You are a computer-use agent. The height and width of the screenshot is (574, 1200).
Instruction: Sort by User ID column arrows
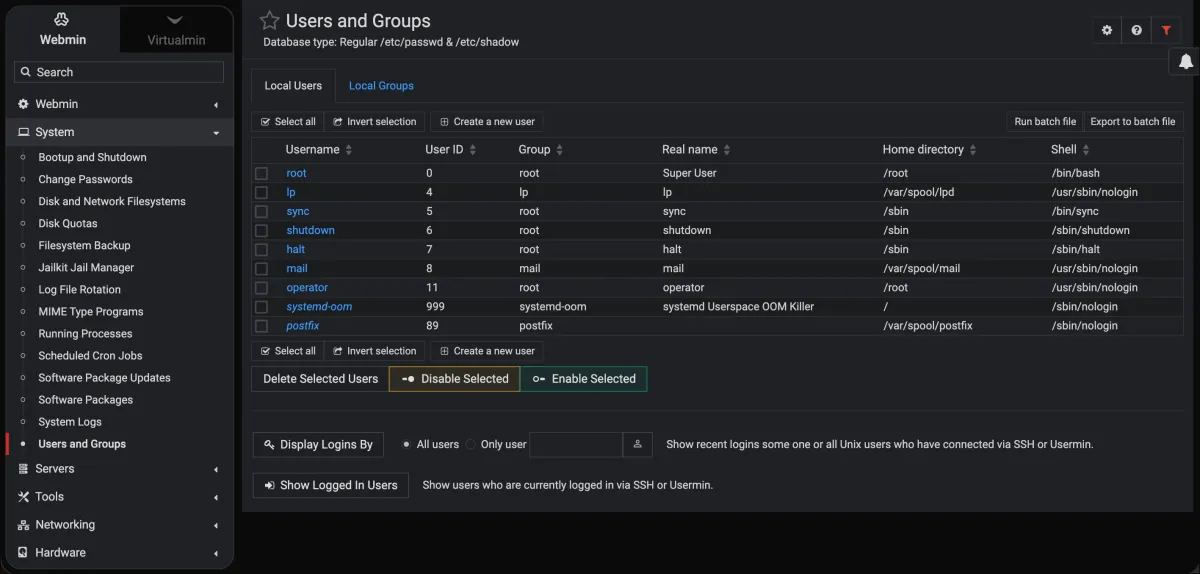click(472, 150)
